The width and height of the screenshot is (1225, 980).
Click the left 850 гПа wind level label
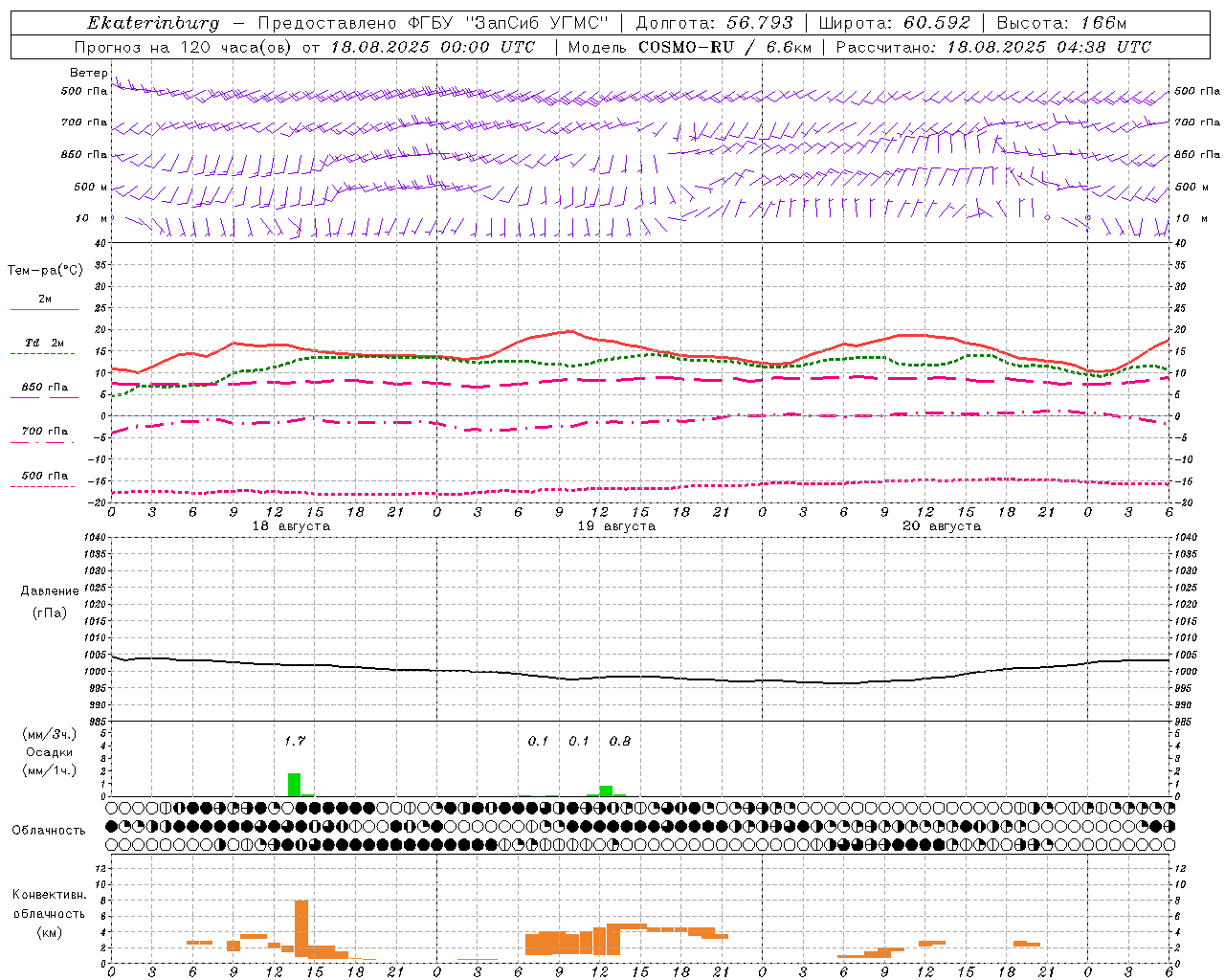point(84,154)
